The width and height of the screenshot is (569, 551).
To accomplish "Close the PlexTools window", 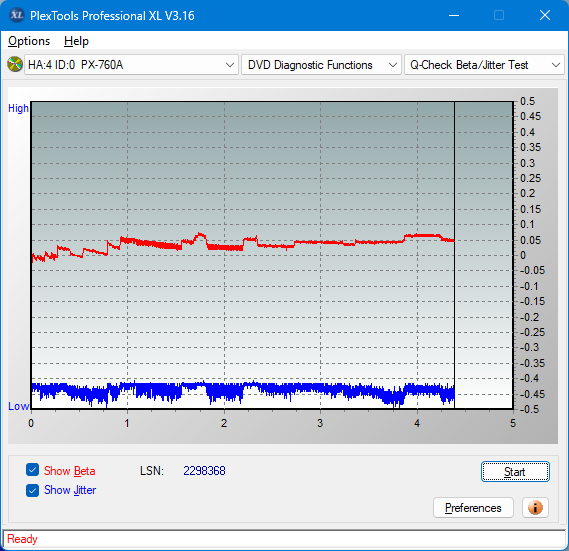I will [545, 15].
